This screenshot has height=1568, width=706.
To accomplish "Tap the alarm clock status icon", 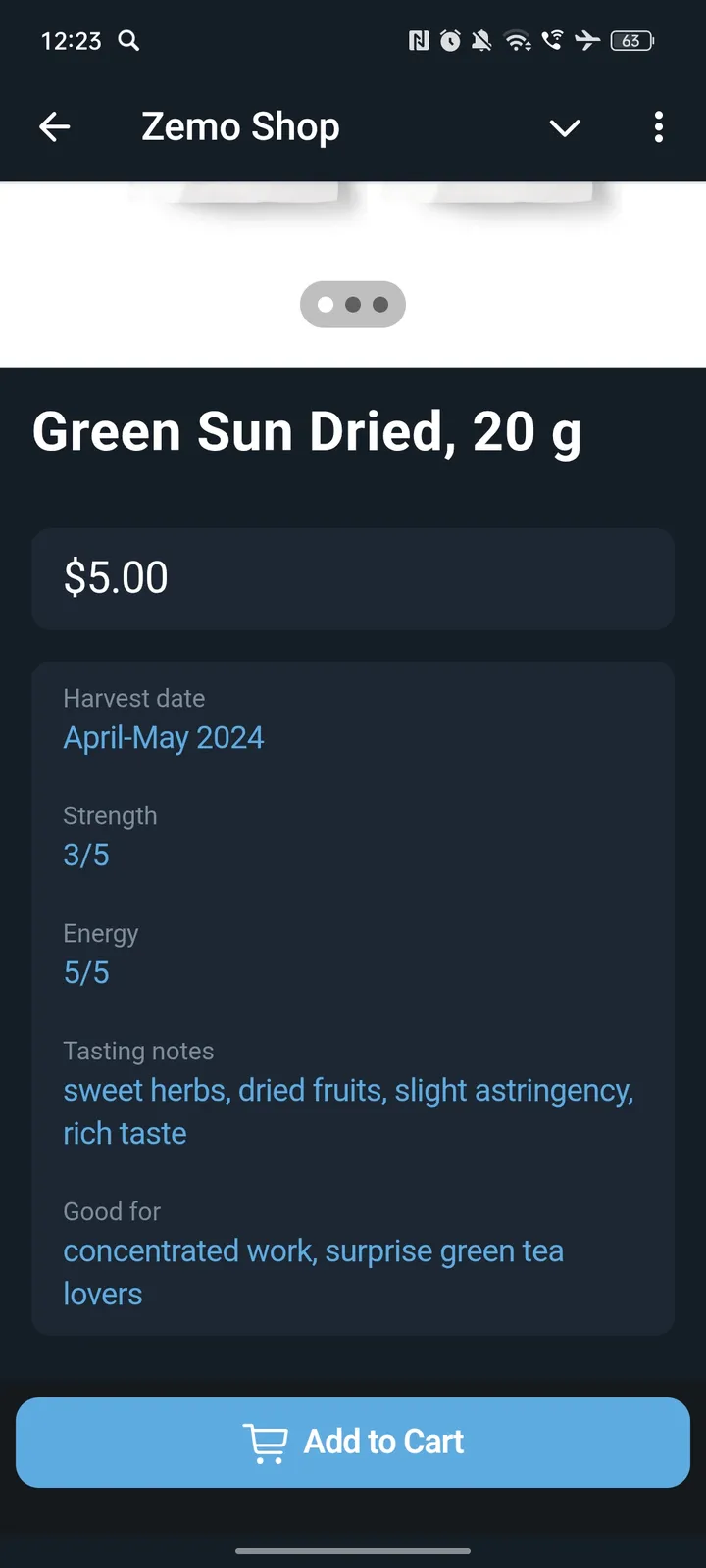I will [450, 40].
